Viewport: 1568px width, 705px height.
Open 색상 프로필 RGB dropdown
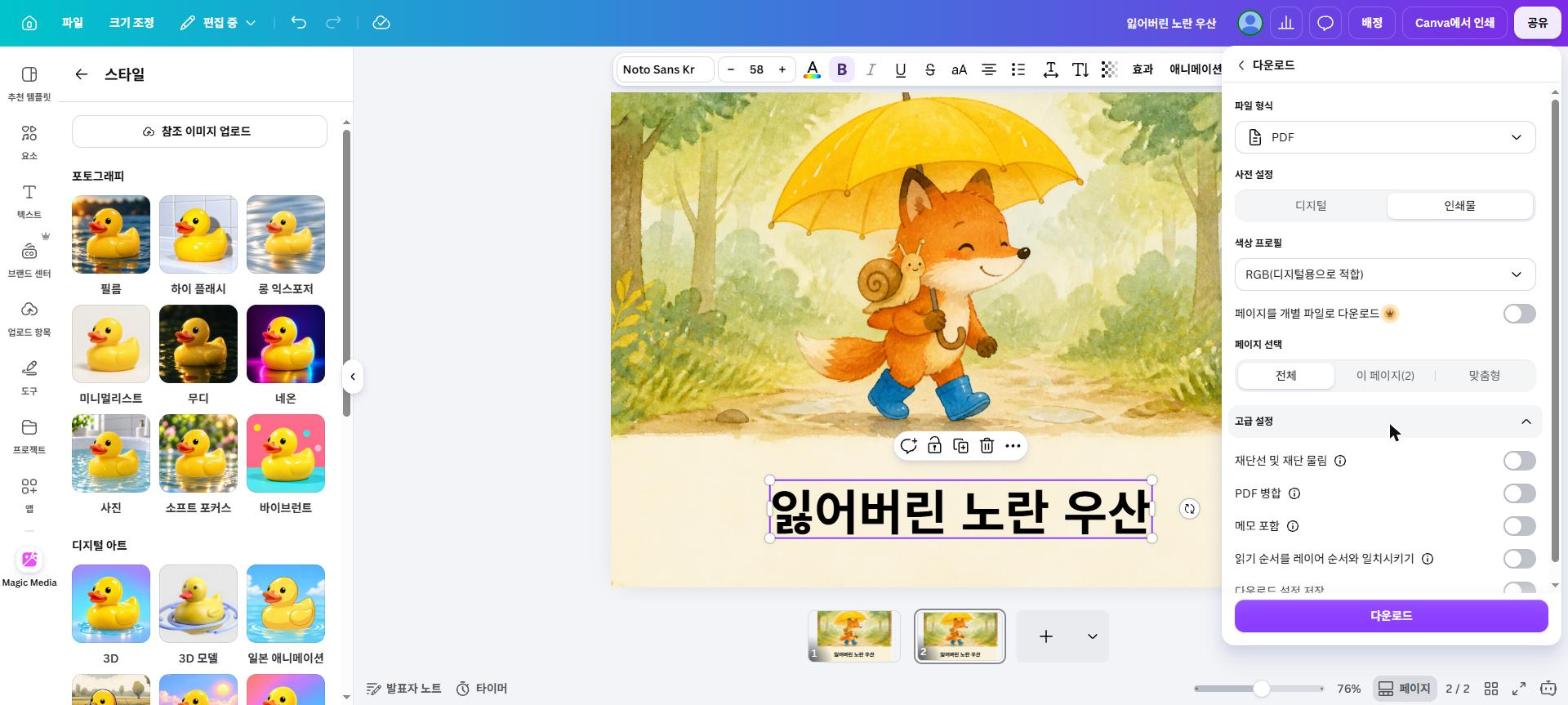(1385, 274)
